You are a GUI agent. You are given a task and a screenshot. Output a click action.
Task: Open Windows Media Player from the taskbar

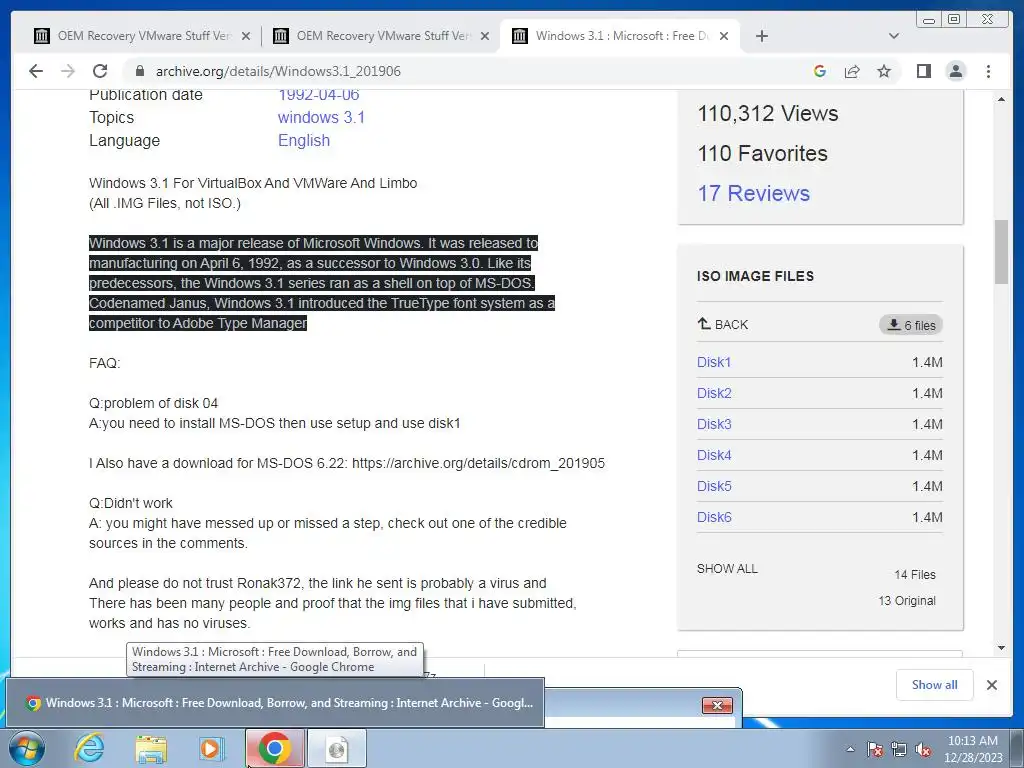coord(212,748)
